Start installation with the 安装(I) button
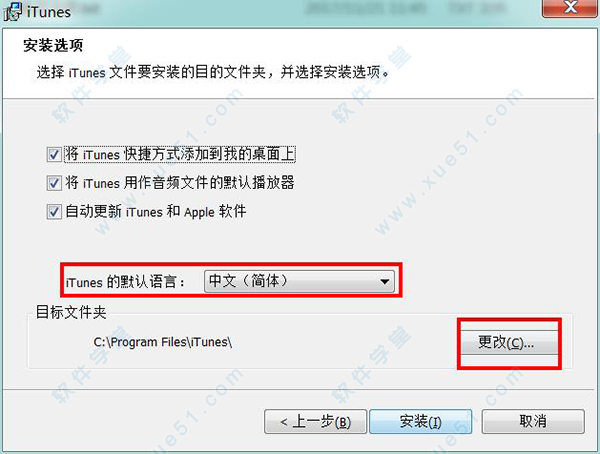 tap(421, 422)
